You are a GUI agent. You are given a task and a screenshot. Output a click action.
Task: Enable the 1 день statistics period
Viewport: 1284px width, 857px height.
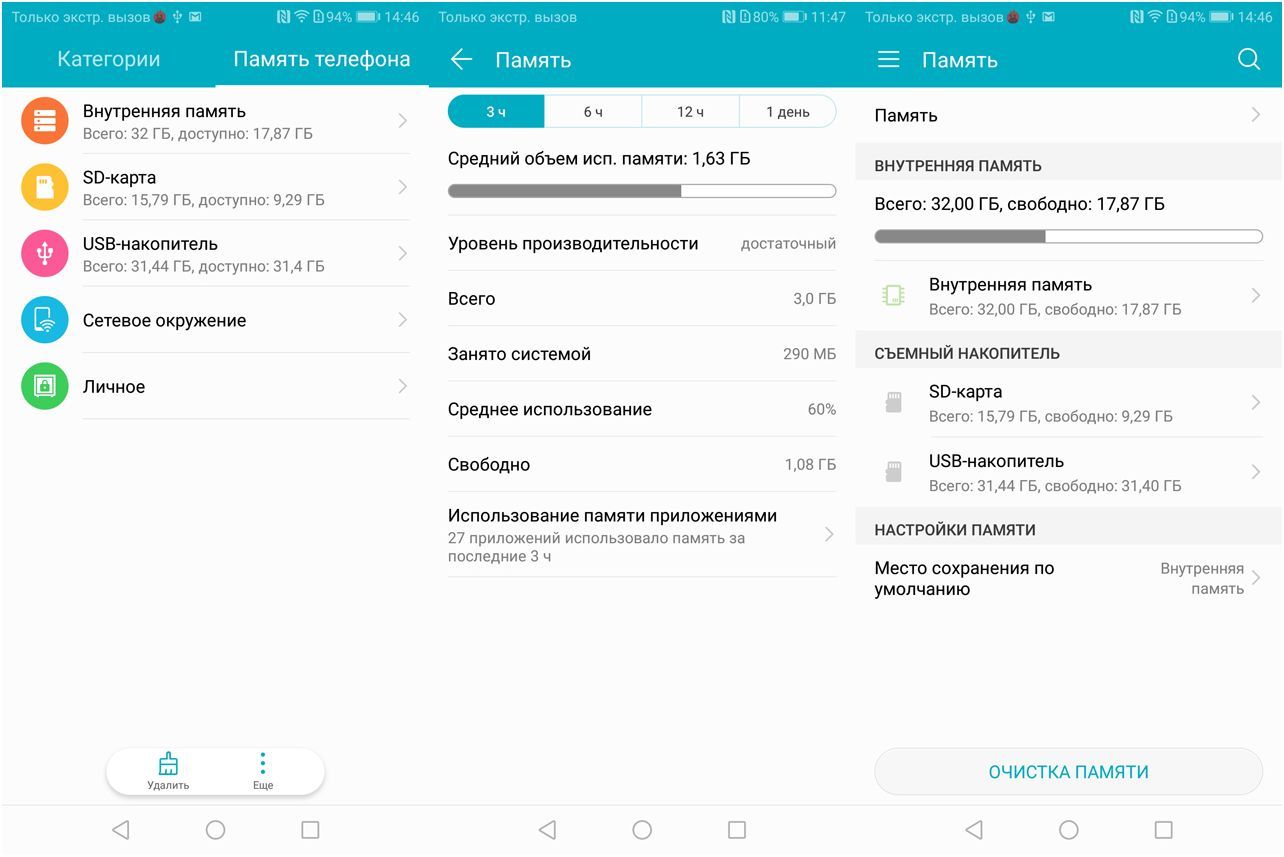click(788, 111)
